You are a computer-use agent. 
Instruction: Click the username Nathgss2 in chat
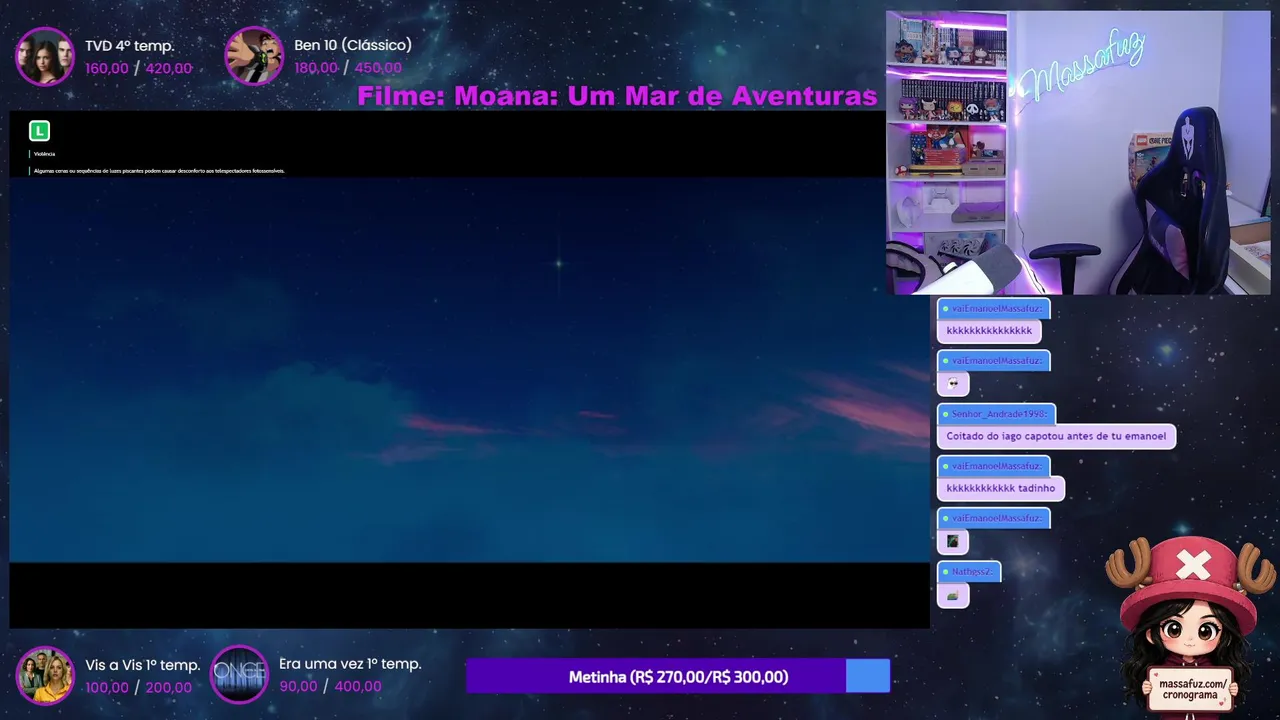[971, 571]
